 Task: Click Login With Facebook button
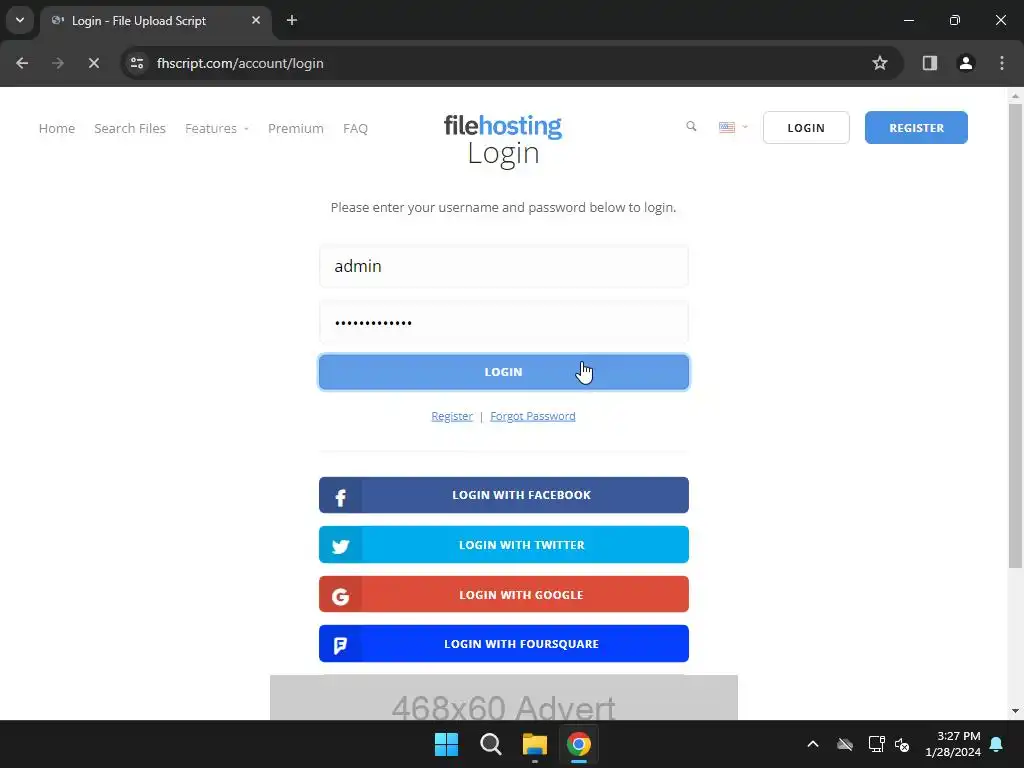pos(504,495)
